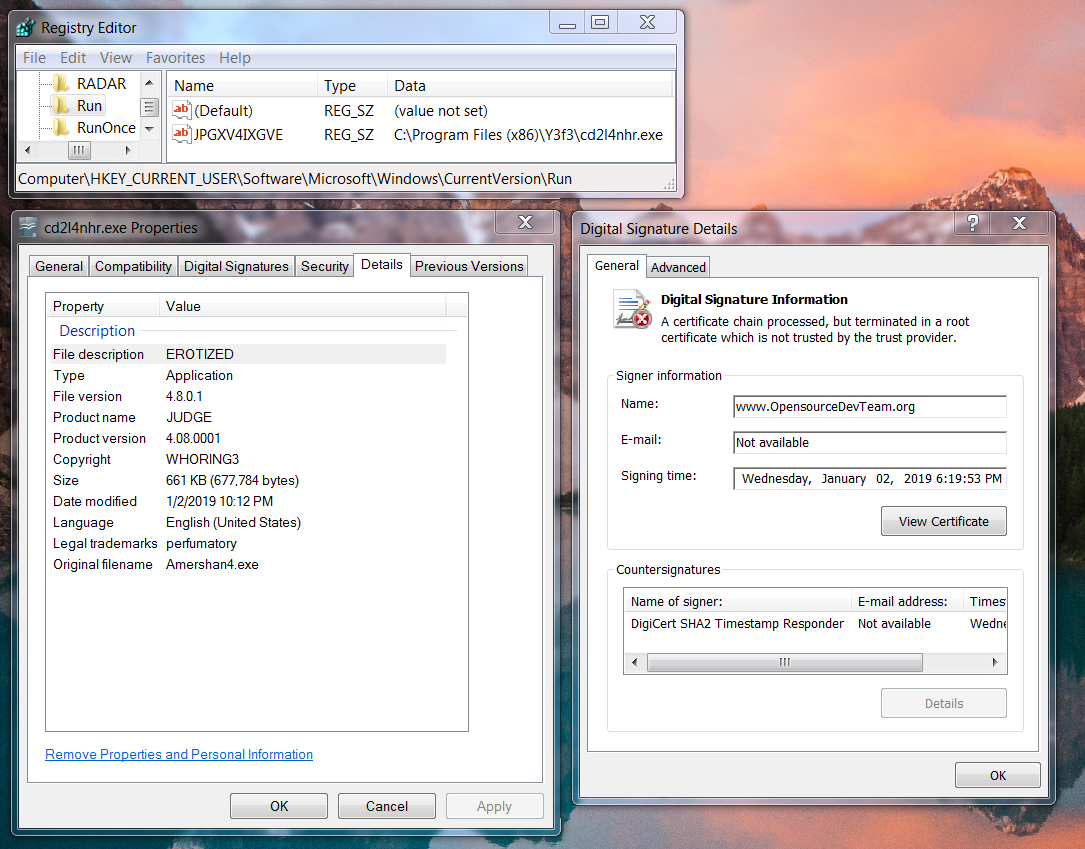Image resolution: width=1085 pixels, height=849 pixels.
Task: Open Remove Properties and Personal Information link
Action: pos(179,754)
